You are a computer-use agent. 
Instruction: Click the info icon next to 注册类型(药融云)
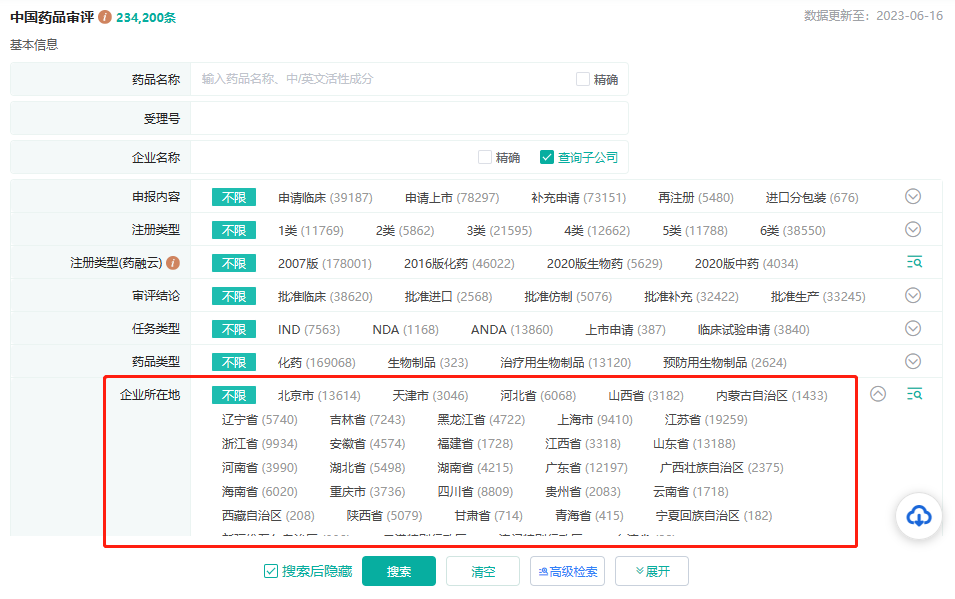173,263
